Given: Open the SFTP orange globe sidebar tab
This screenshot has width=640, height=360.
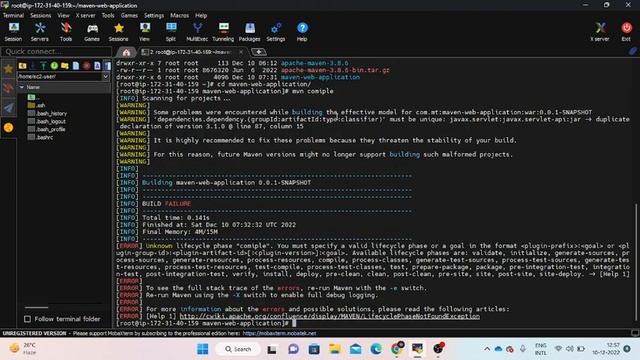Looking at the screenshot, I should pos(8,128).
